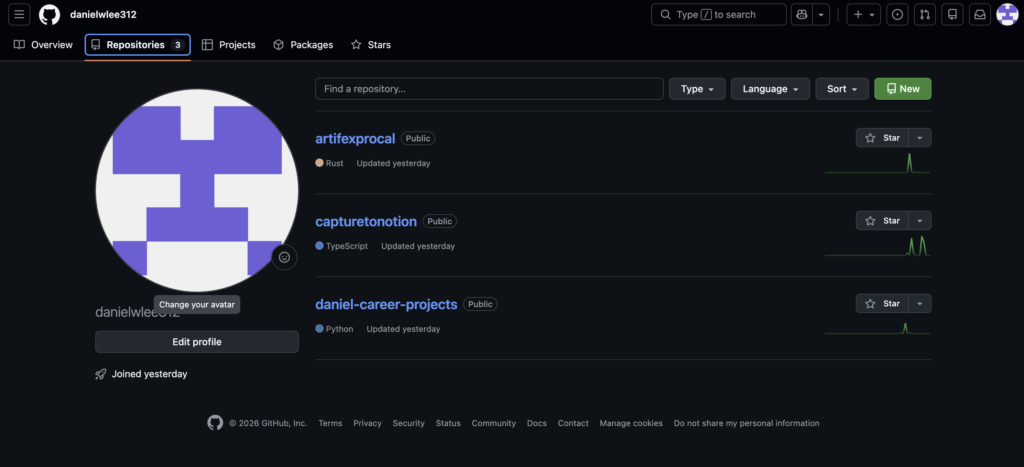1024x467 pixels.
Task: Expand the Type filter dropdown
Action: tap(697, 89)
